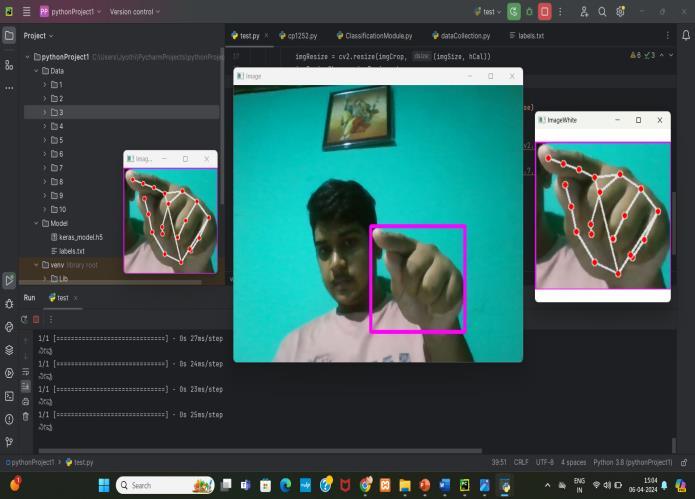Viewport: 695px width, 499px height.
Task: Open the test run configuration dropdown
Action: (x=488, y=12)
